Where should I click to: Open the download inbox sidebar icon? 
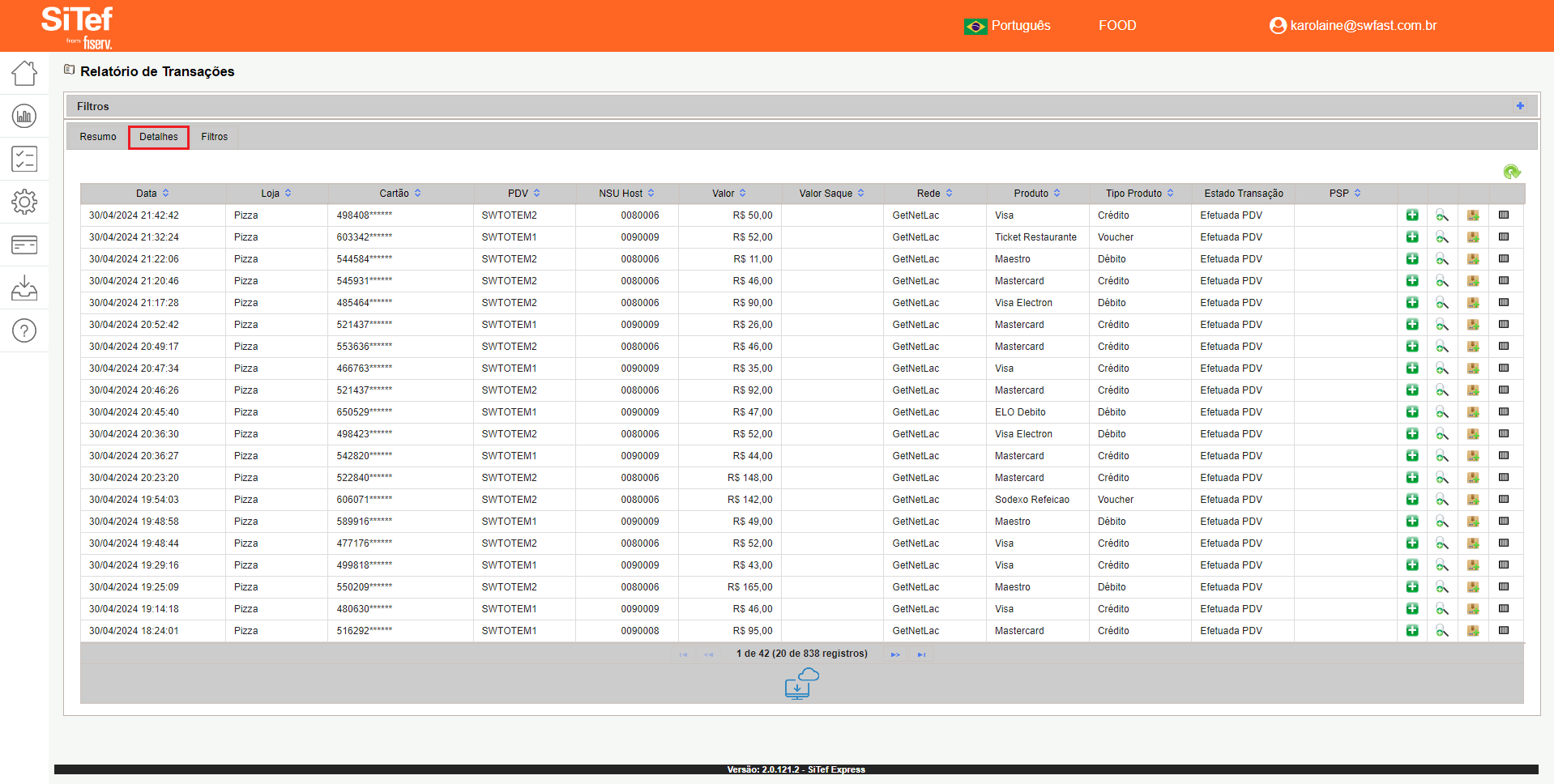point(24,288)
